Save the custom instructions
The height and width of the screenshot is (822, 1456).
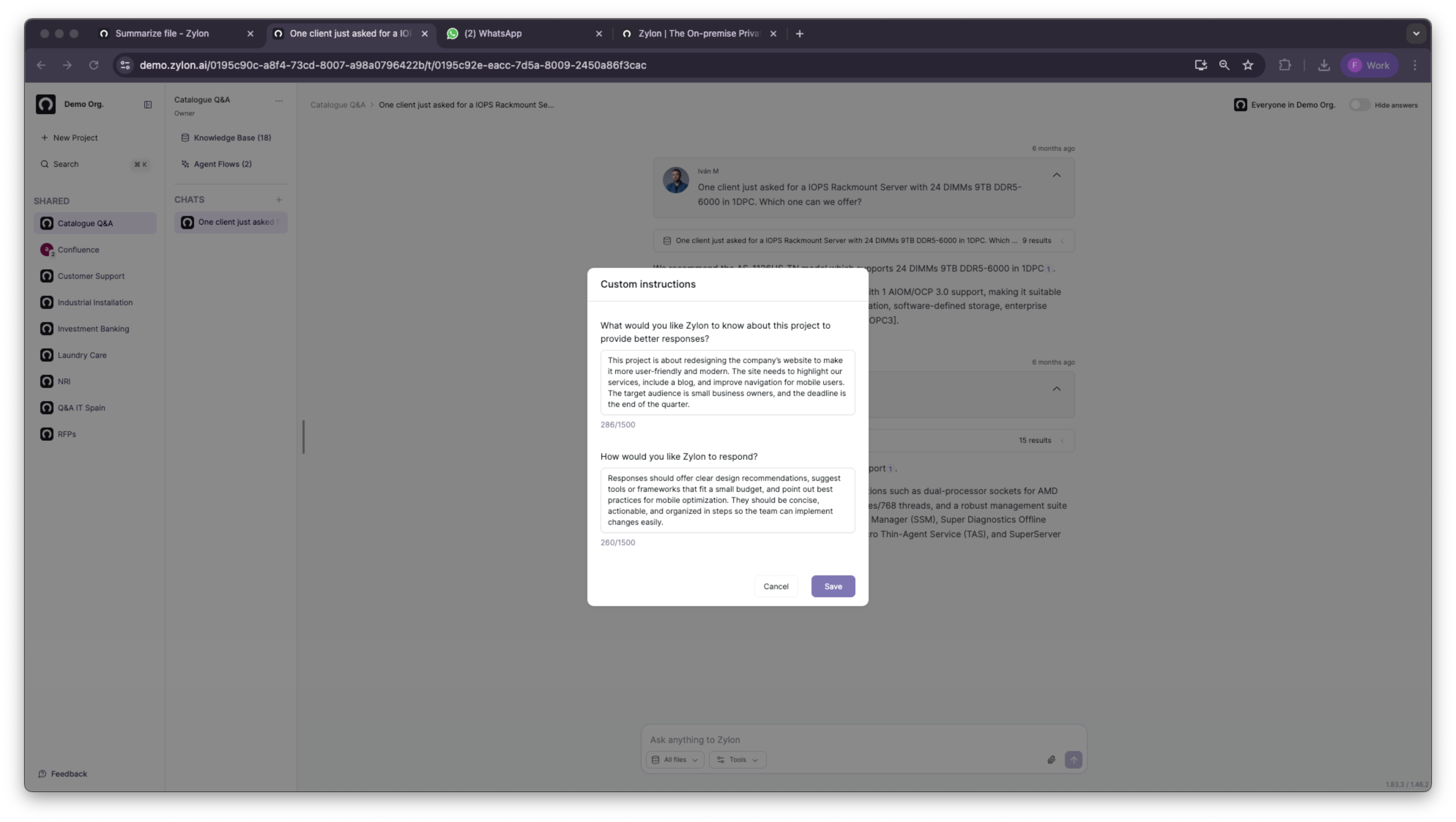833,586
